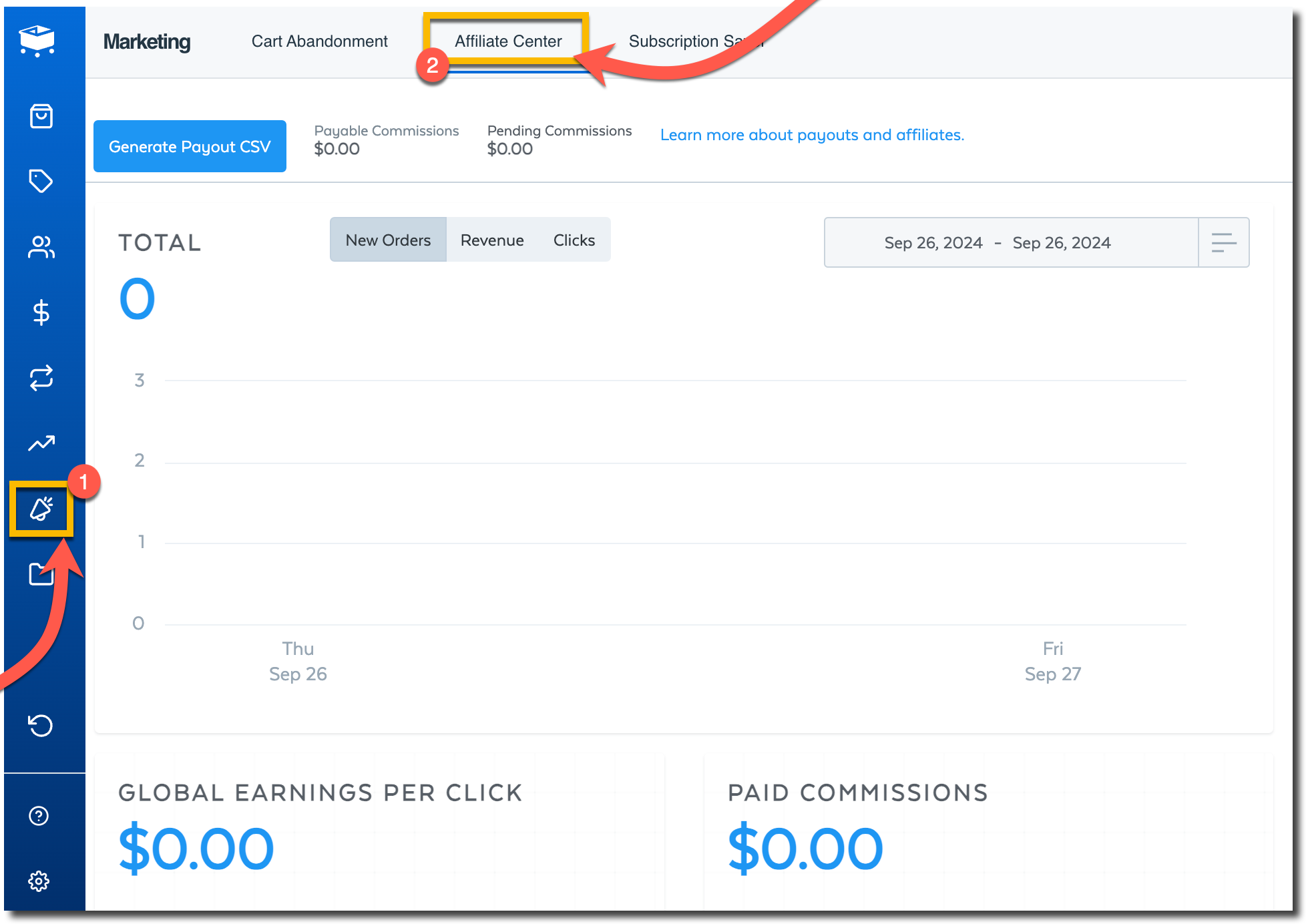This screenshot has height=924, width=1306.
Task: Click the history undo arrow icon
Action: pyautogui.click(x=40, y=725)
